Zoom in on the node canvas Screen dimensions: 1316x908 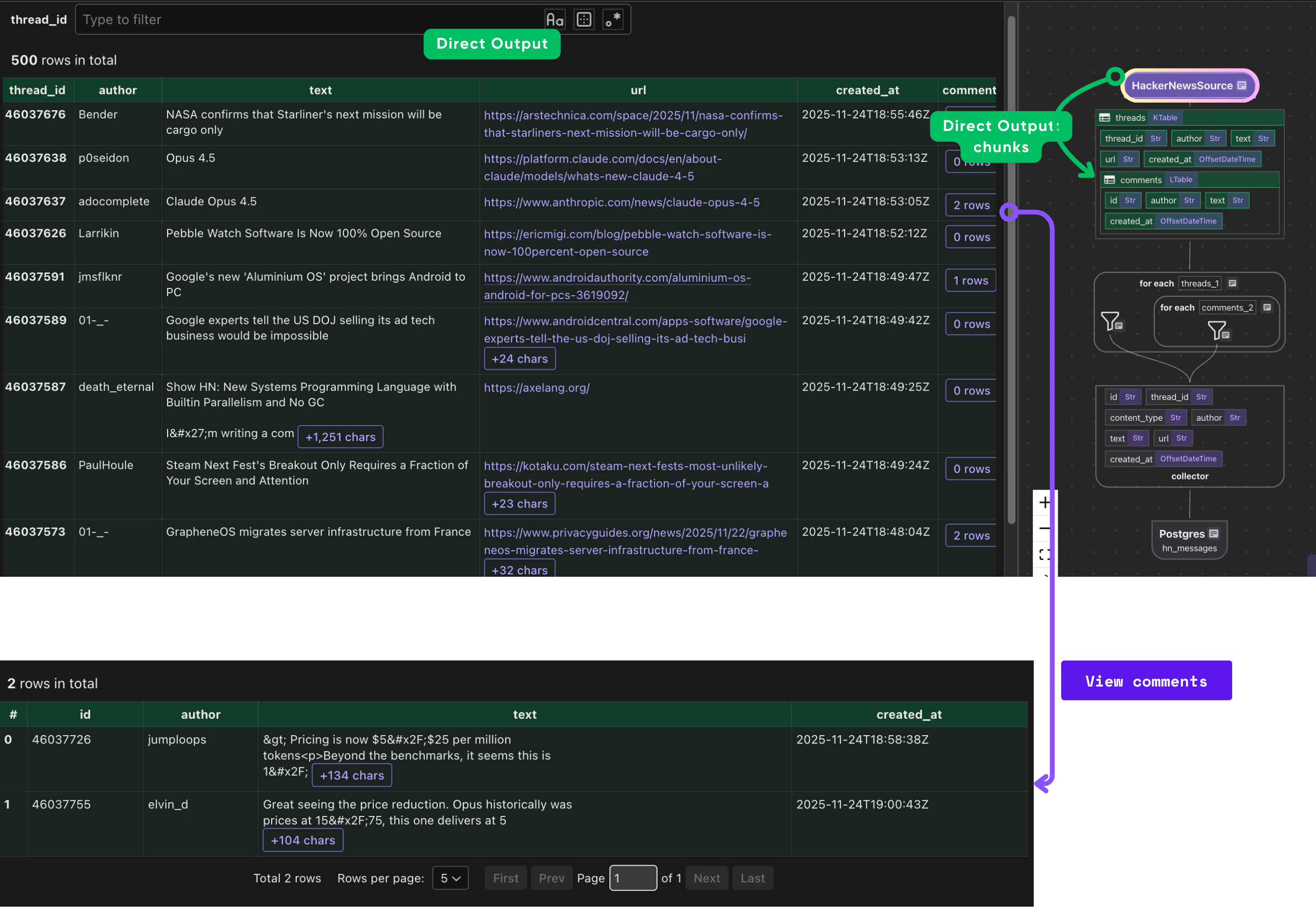click(1045, 502)
